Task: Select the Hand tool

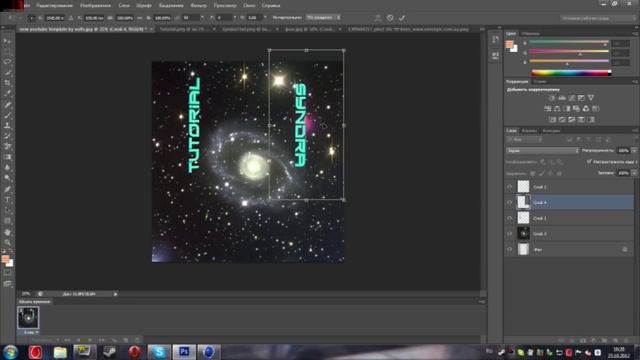Action: [x=7, y=232]
